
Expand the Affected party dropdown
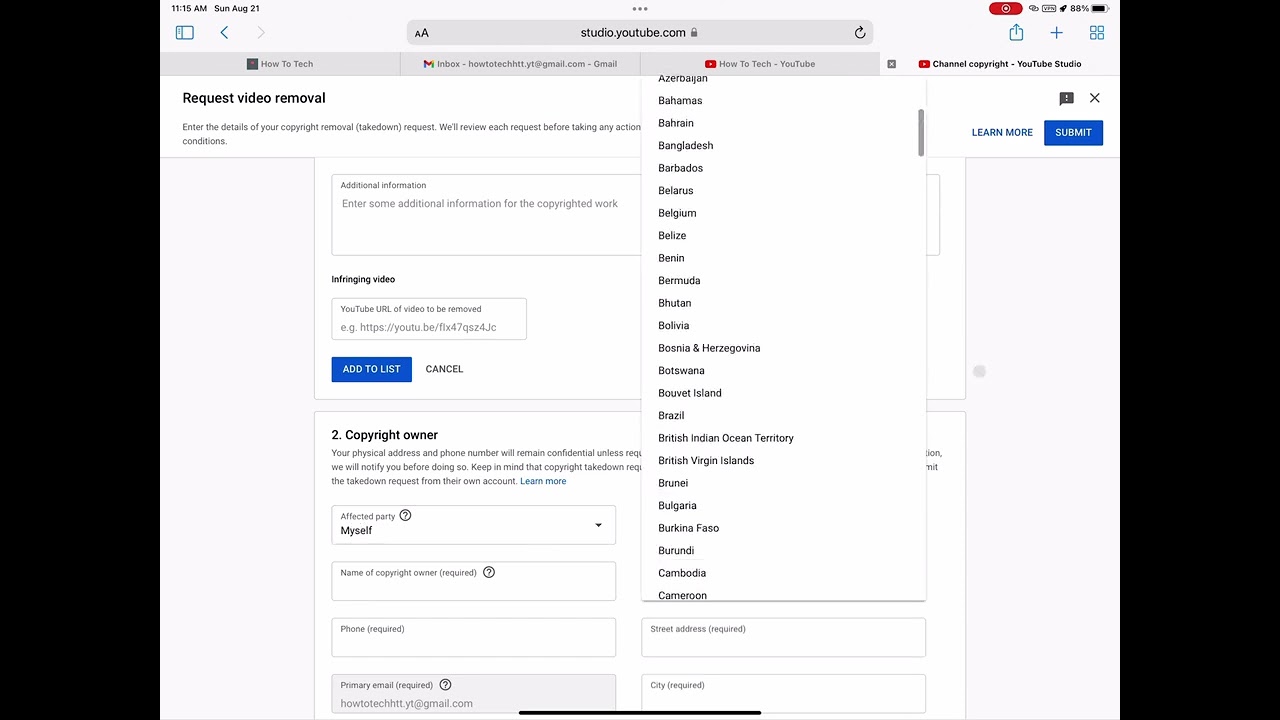coord(473,524)
